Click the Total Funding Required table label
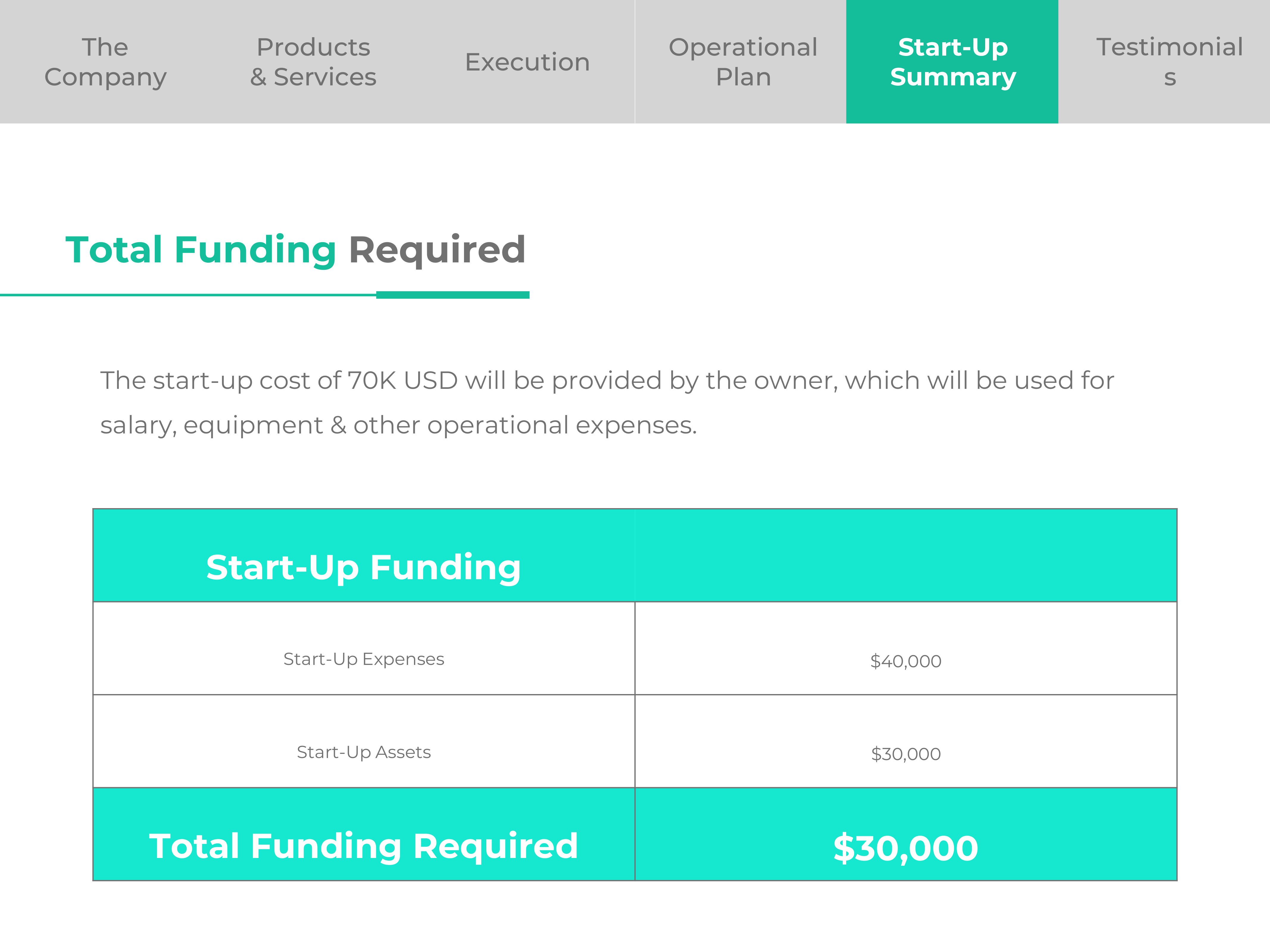1270x952 pixels. [x=363, y=846]
